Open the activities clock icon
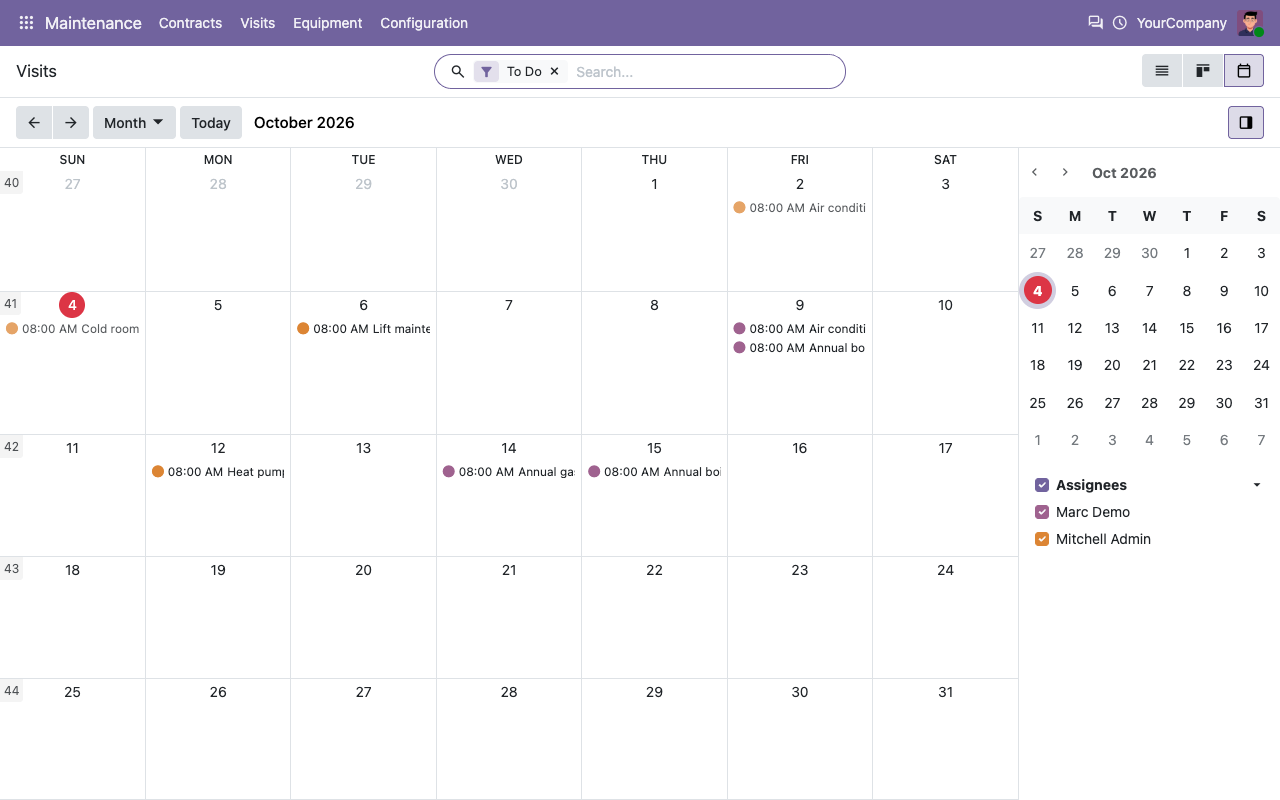1280x800 pixels. (x=1120, y=23)
